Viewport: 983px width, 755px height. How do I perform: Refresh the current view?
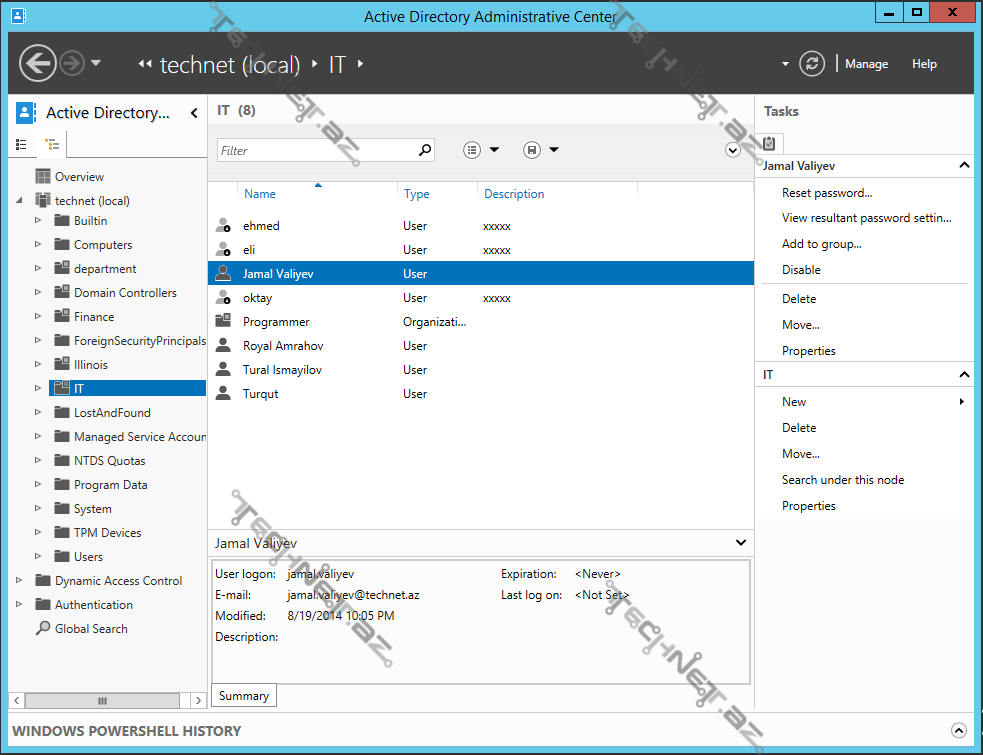click(x=812, y=63)
